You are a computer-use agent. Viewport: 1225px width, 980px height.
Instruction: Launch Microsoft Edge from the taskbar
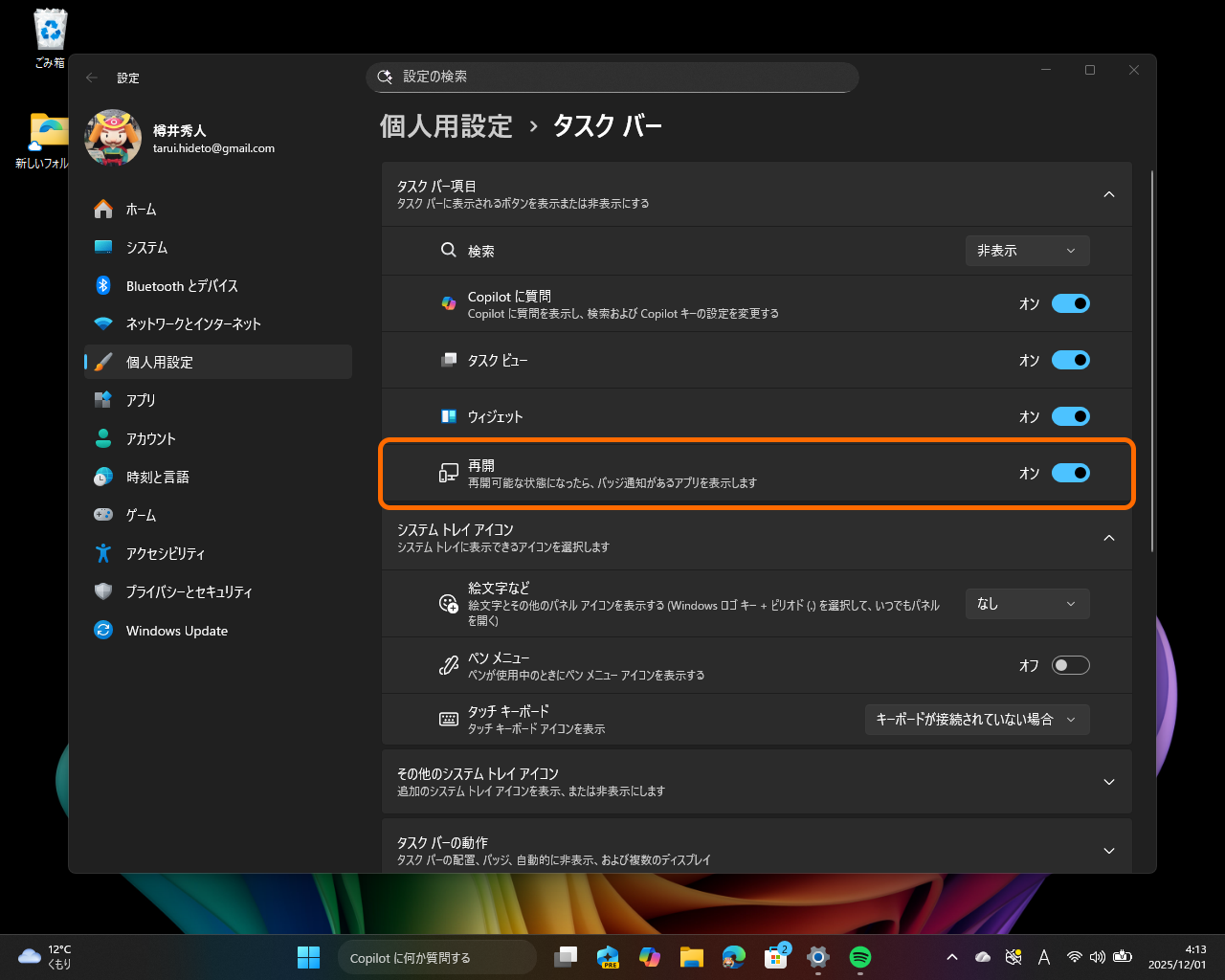tap(734, 957)
